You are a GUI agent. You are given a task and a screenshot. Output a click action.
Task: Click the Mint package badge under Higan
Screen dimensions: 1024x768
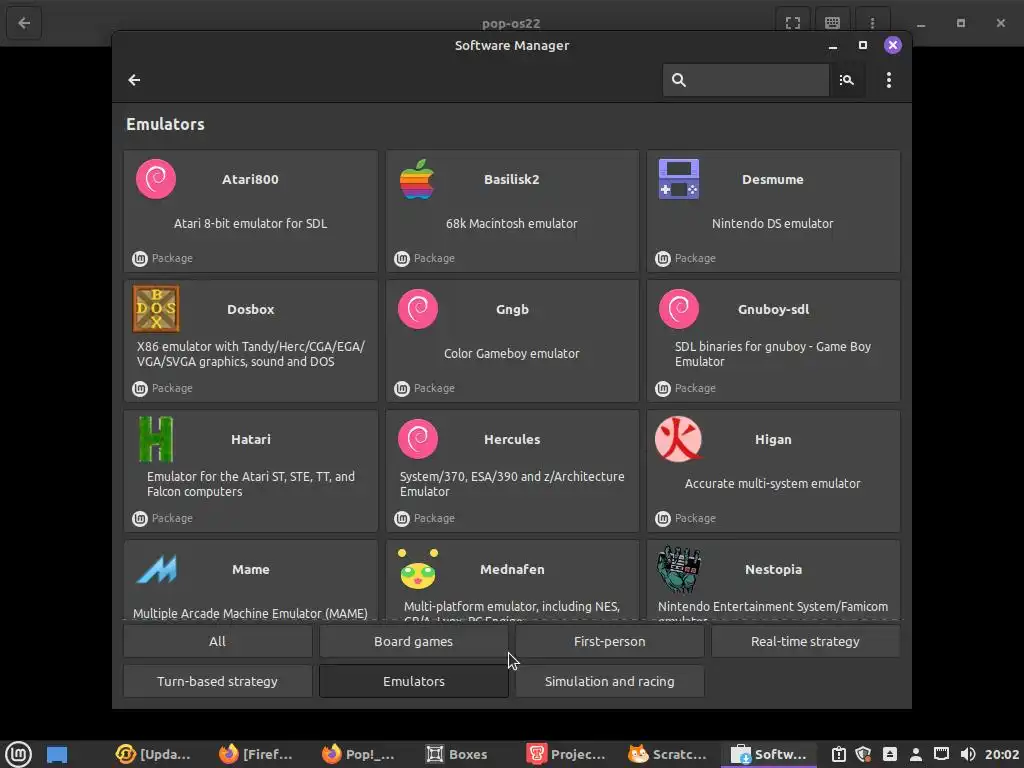pos(663,518)
